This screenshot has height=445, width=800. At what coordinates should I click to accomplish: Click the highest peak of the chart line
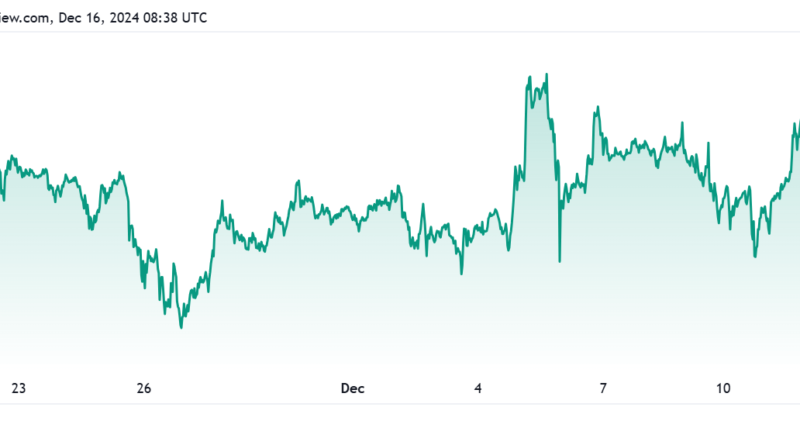tap(546, 74)
